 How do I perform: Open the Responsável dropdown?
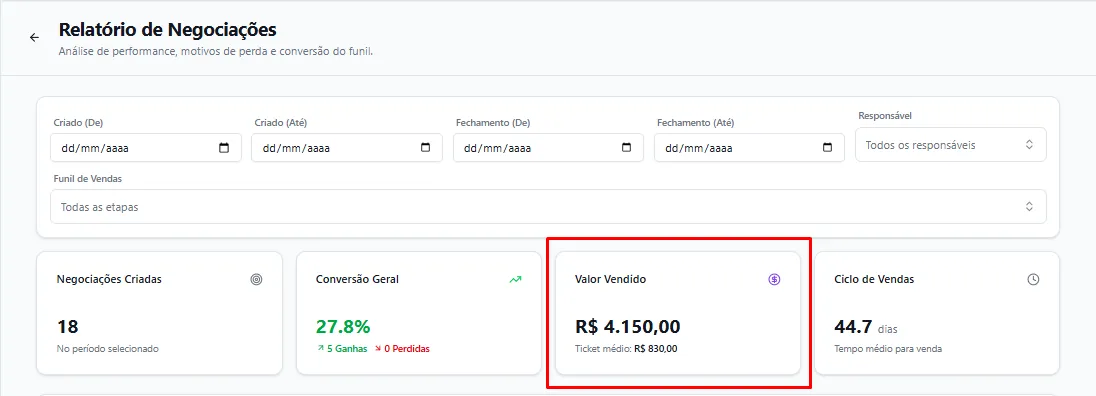coord(951,145)
